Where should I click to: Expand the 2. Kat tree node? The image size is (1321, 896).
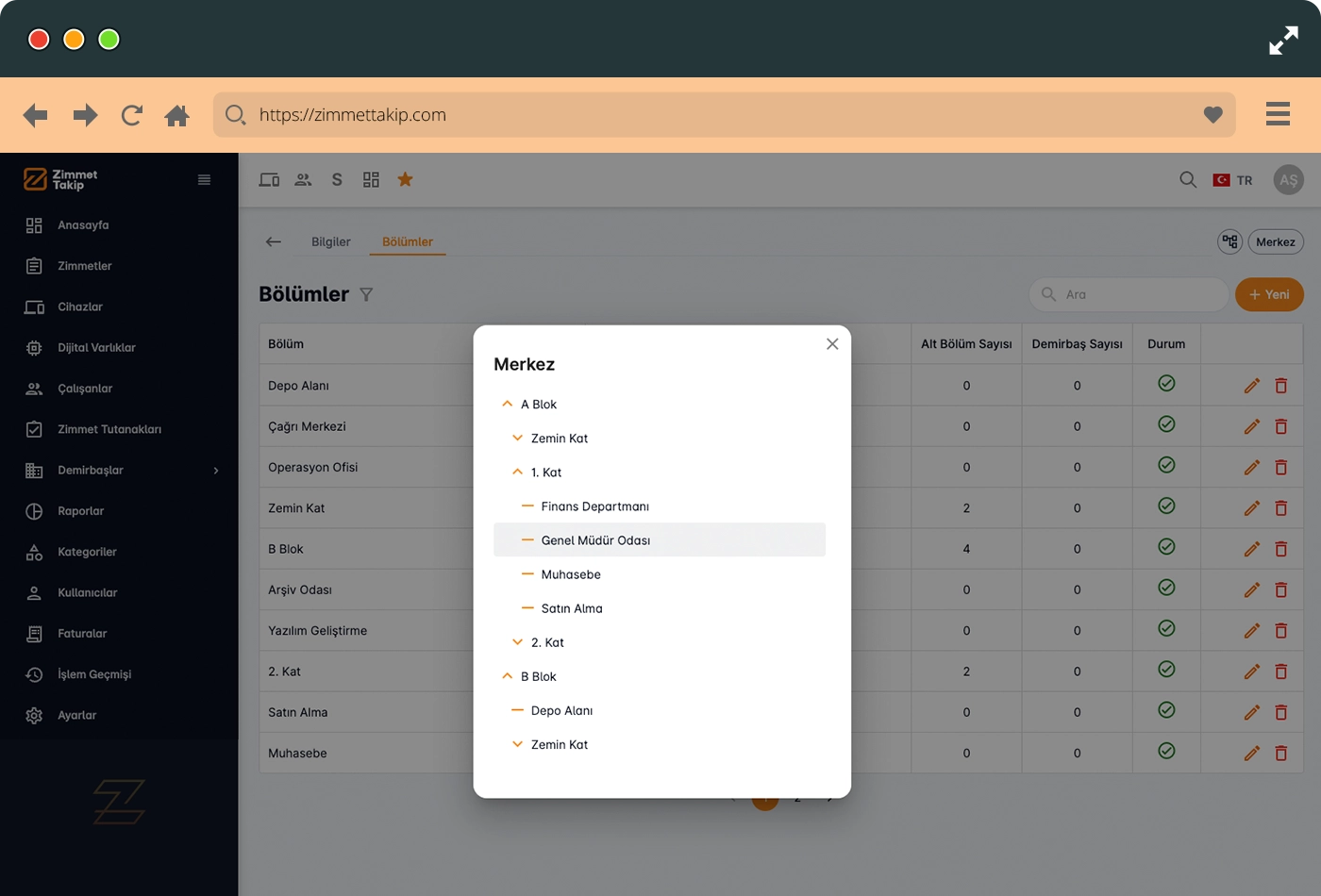coord(517,642)
